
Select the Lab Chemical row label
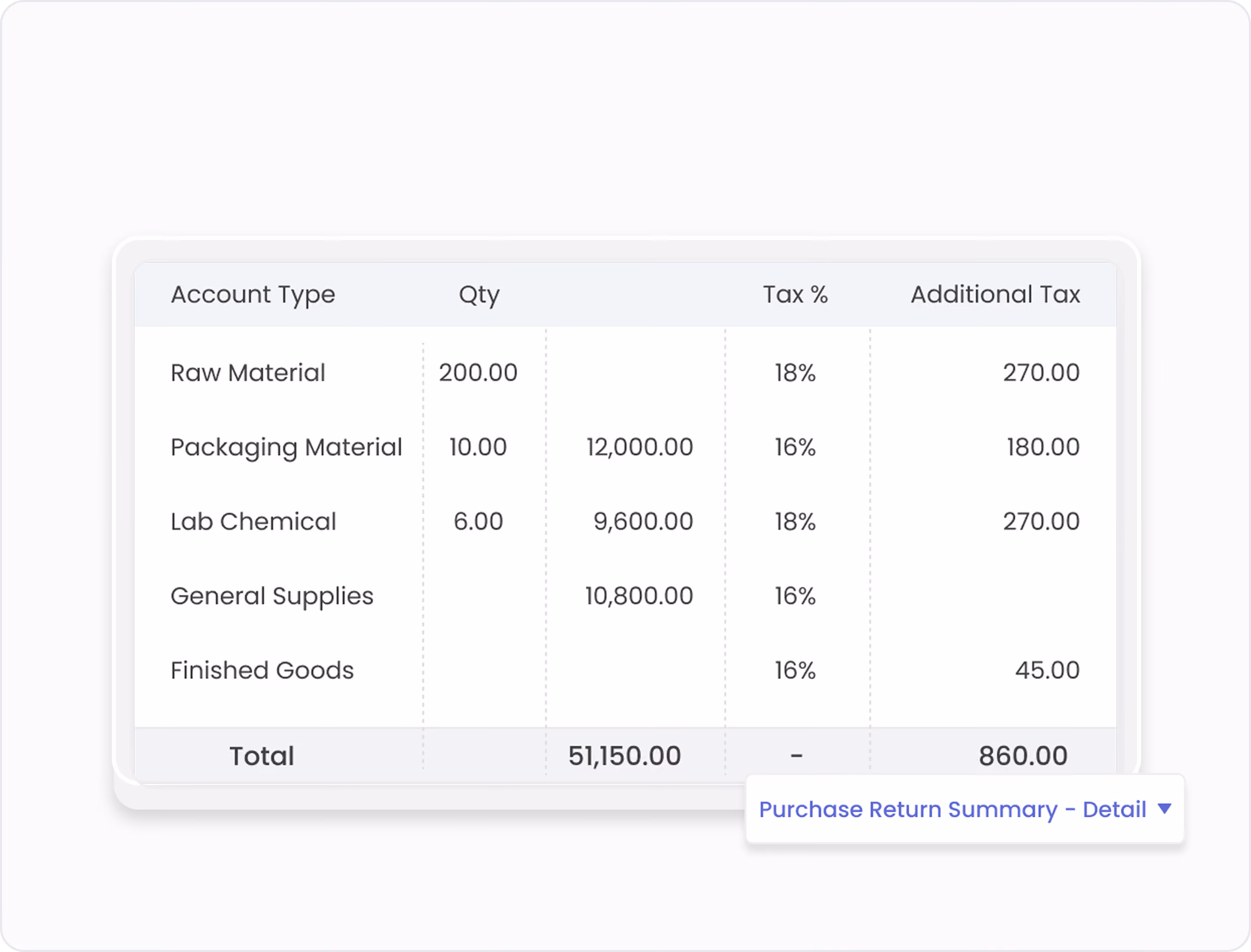tap(253, 522)
